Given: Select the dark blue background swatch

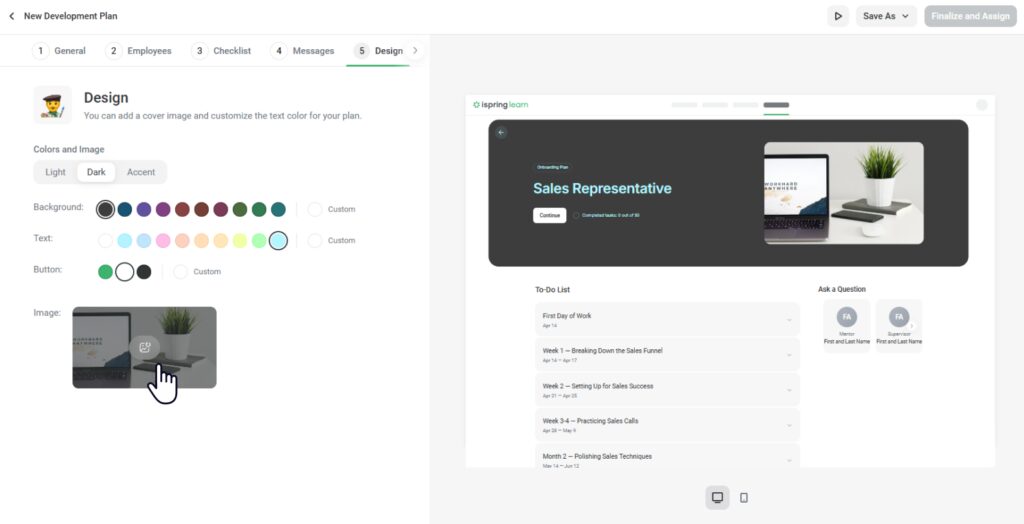Looking at the screenshot, I should click(125, 209).
